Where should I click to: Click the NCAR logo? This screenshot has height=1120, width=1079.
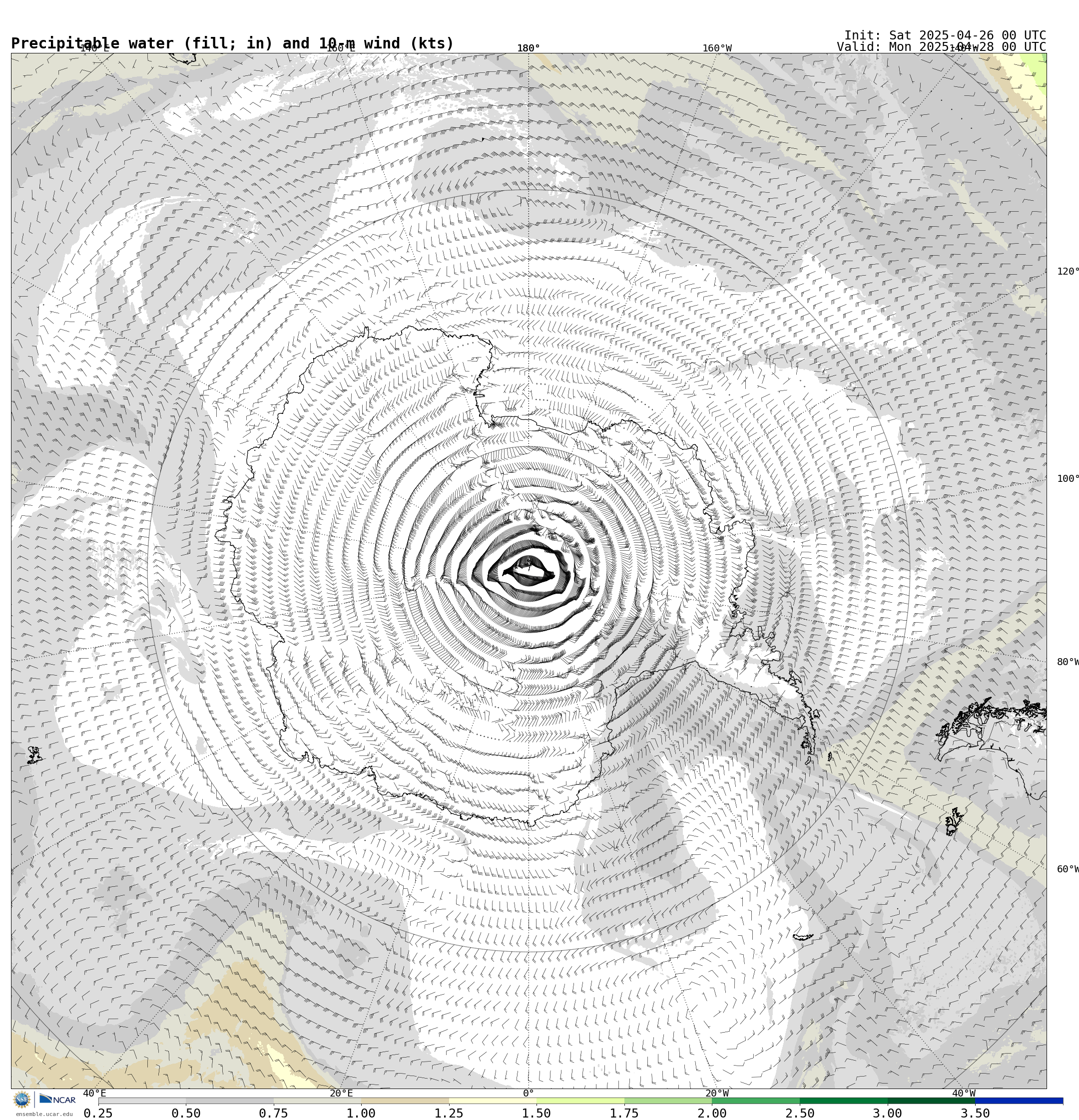[x=58, y=1100]
